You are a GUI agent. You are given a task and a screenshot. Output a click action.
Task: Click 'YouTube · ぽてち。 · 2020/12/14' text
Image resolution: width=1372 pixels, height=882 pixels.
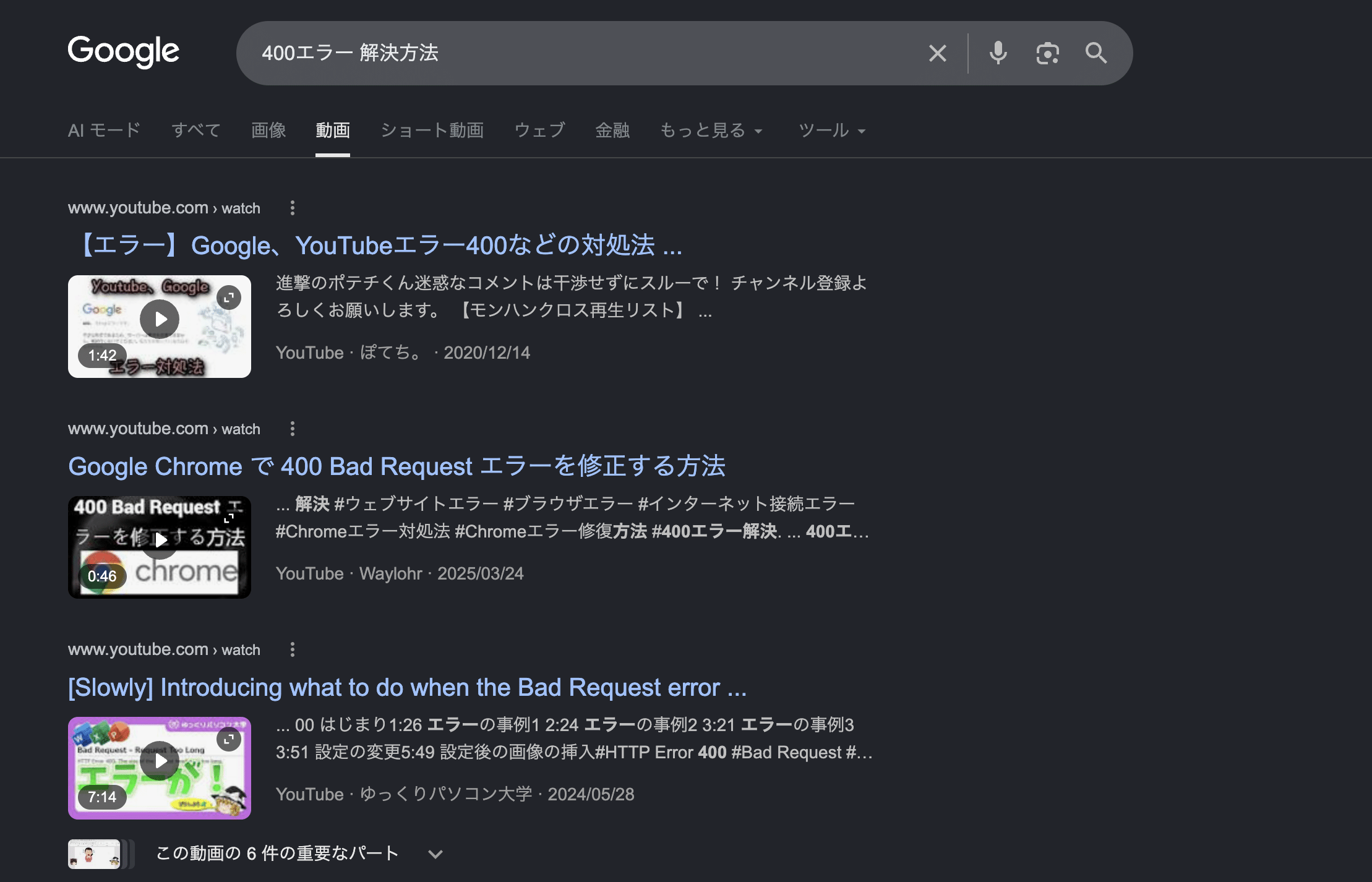click(x=403, y=353)
